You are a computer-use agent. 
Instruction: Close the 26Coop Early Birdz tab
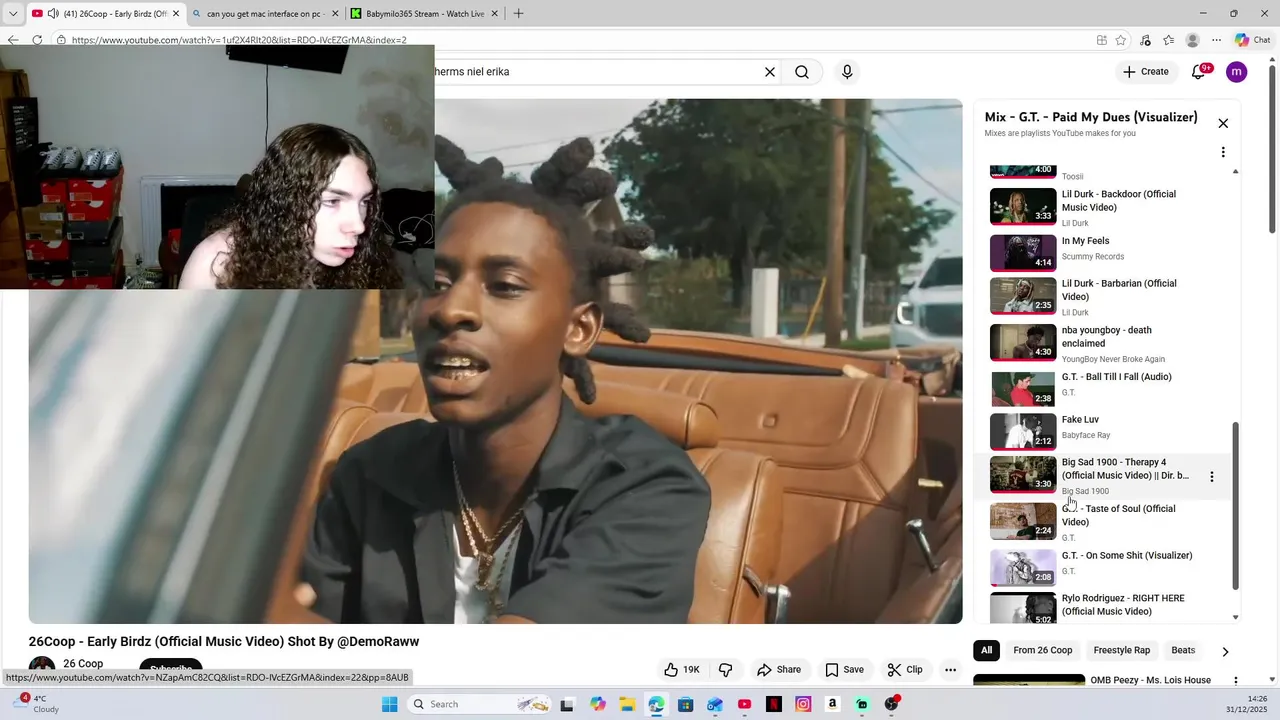point(176,14)
